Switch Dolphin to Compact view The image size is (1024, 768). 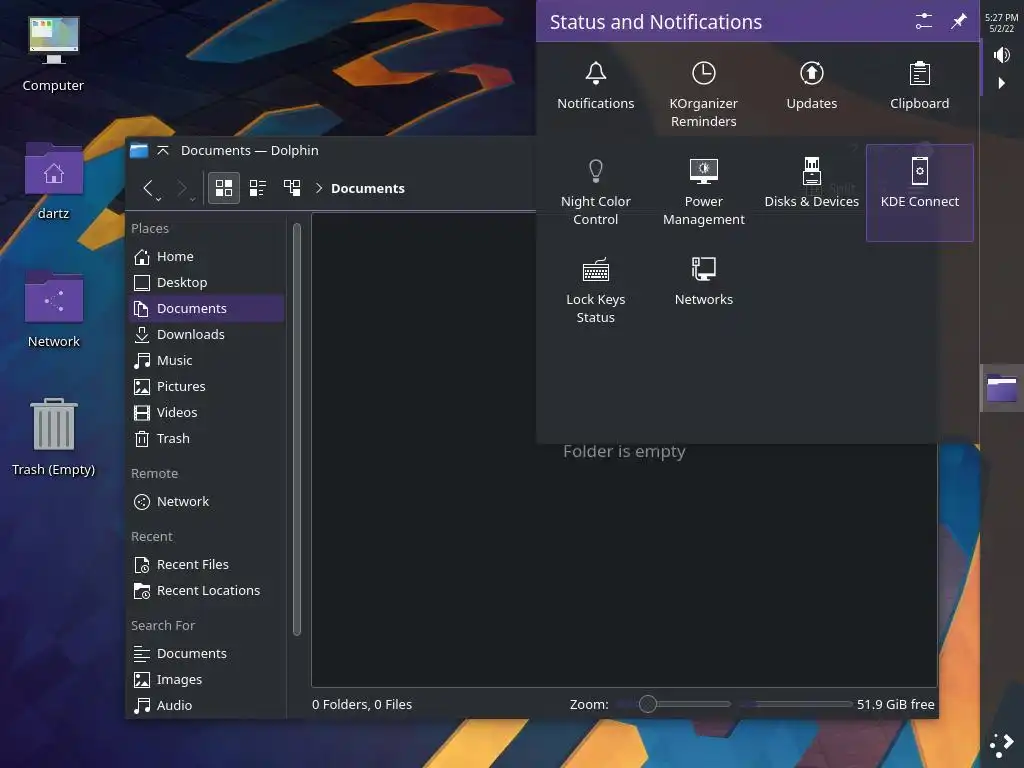(257, 188)
